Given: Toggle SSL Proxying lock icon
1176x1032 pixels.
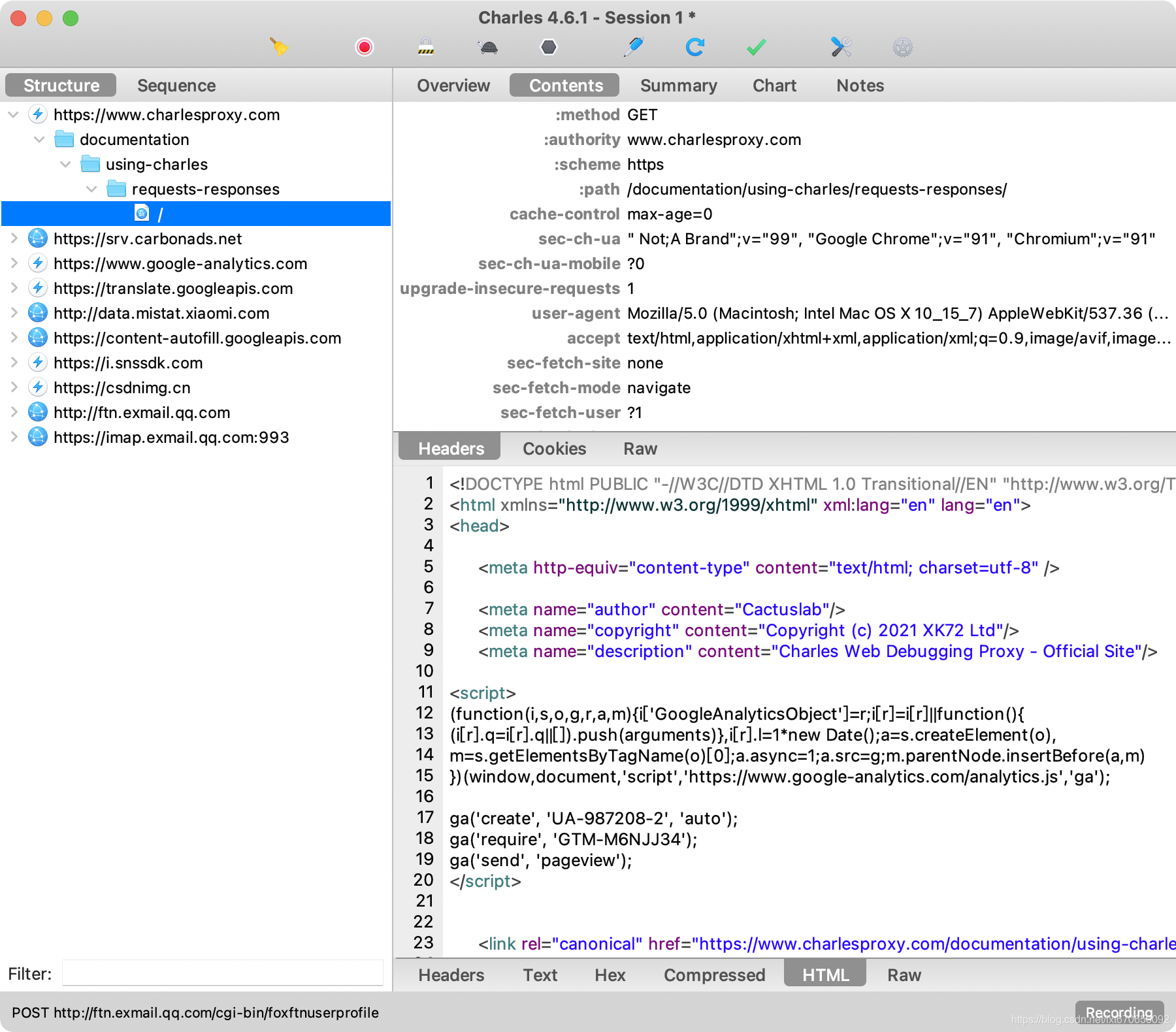Looking at the screenshot, I should 425,47.
